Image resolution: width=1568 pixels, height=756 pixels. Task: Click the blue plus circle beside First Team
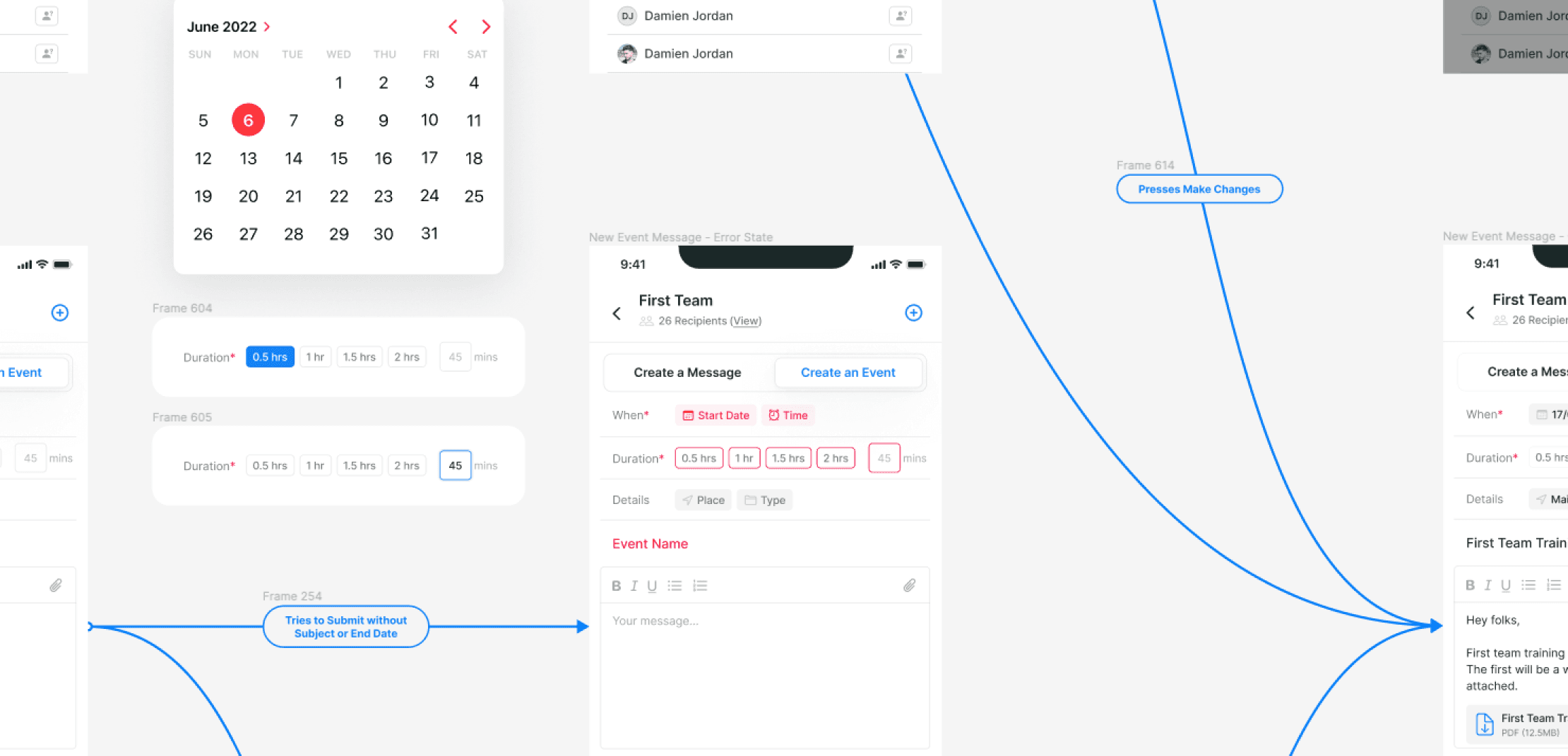coord(913,313)
